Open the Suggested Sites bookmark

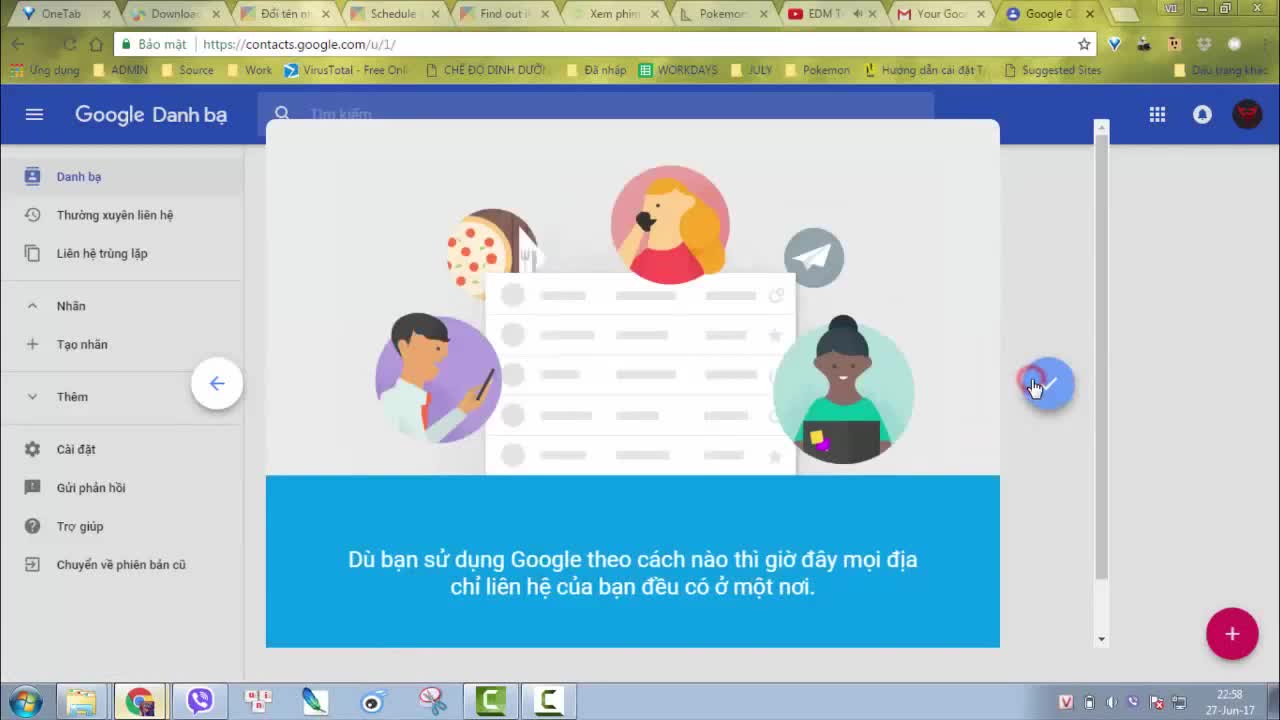click(x=1052, y=70)
